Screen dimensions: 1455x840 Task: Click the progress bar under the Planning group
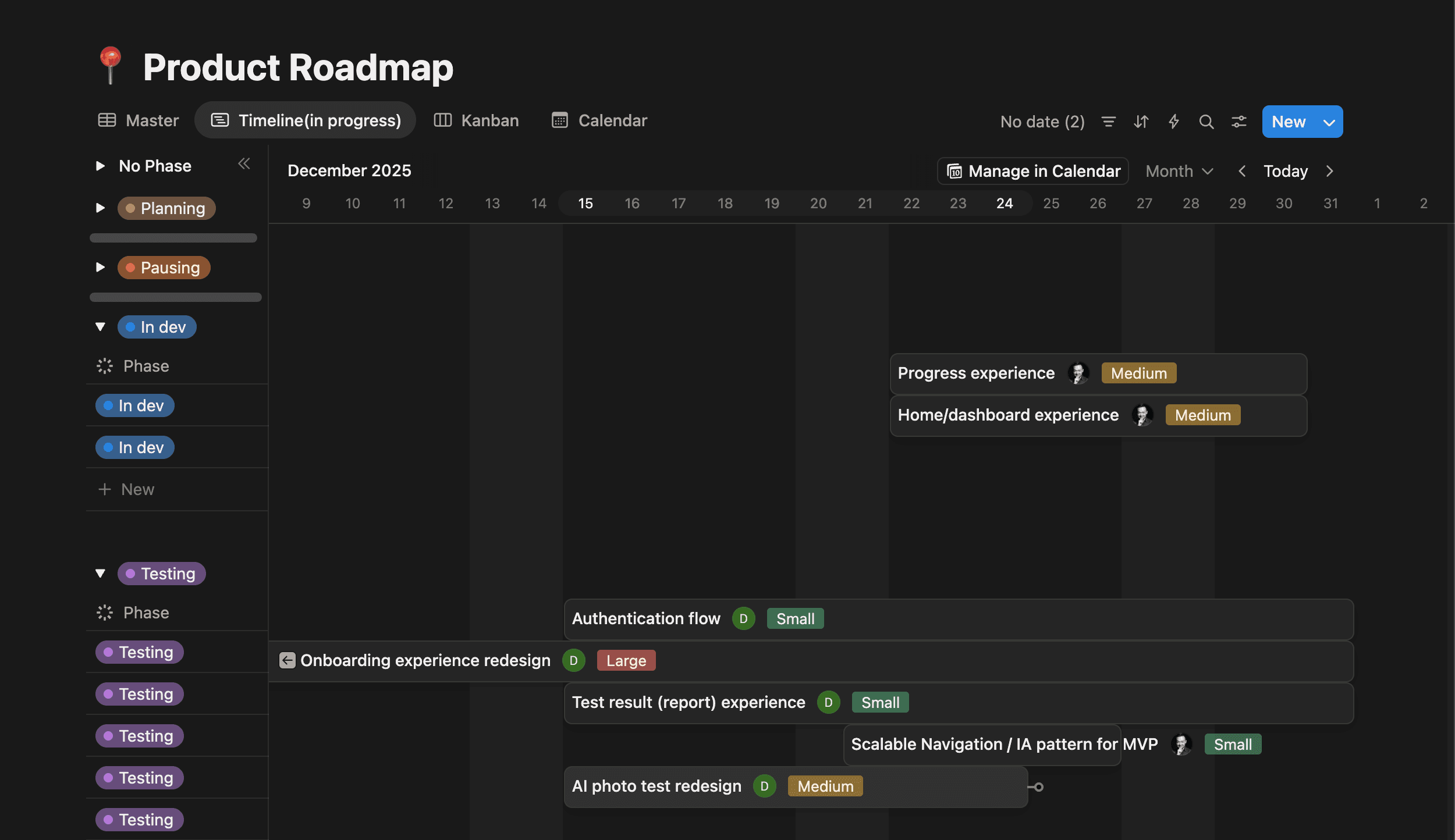click(x=173, y=237)
